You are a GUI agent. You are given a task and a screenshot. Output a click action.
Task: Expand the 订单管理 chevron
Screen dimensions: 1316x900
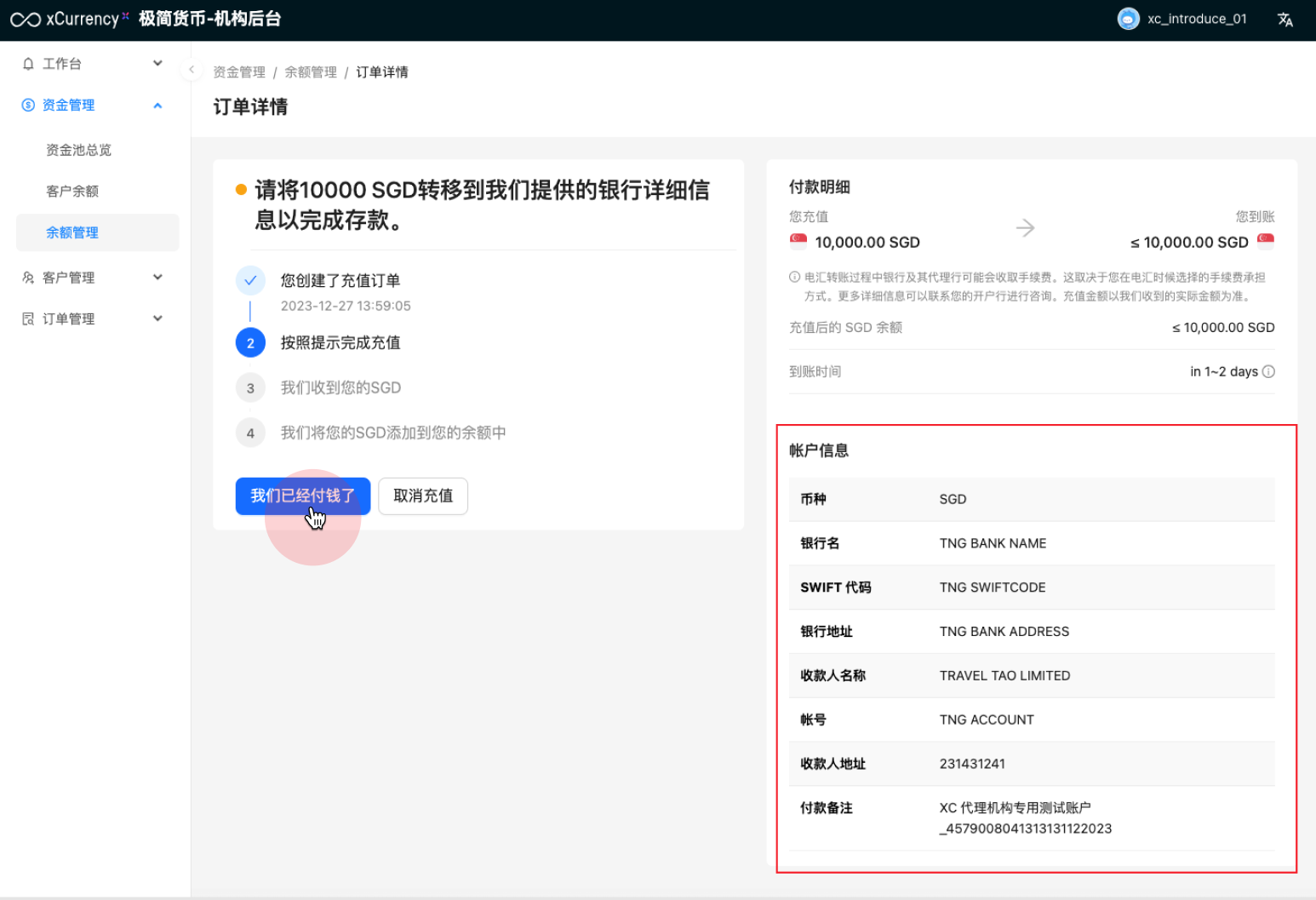coord(157,318)
